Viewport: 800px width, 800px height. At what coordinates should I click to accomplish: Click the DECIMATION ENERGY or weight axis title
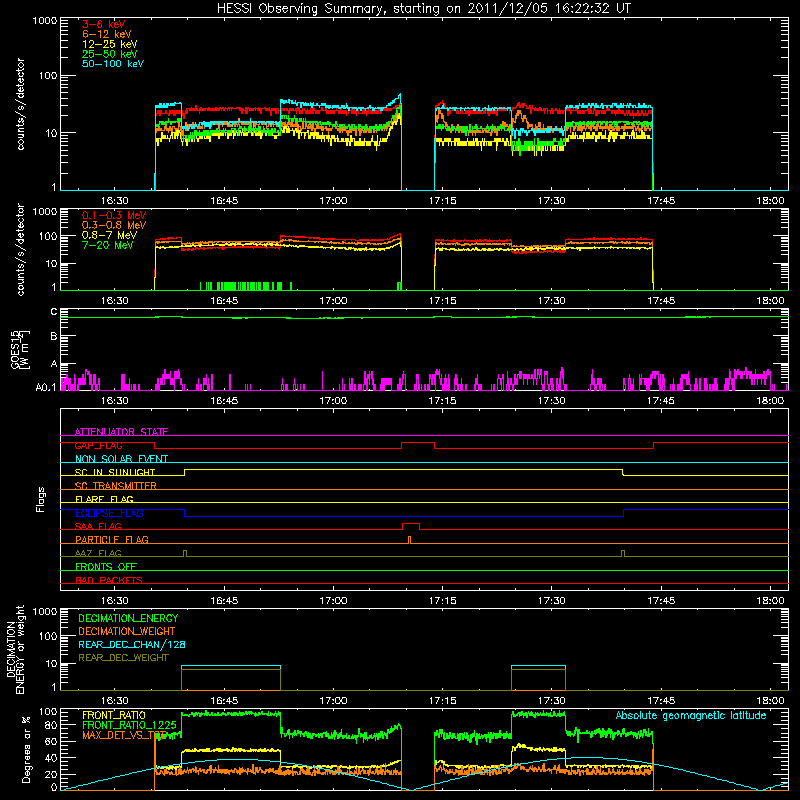coord(15,649)
